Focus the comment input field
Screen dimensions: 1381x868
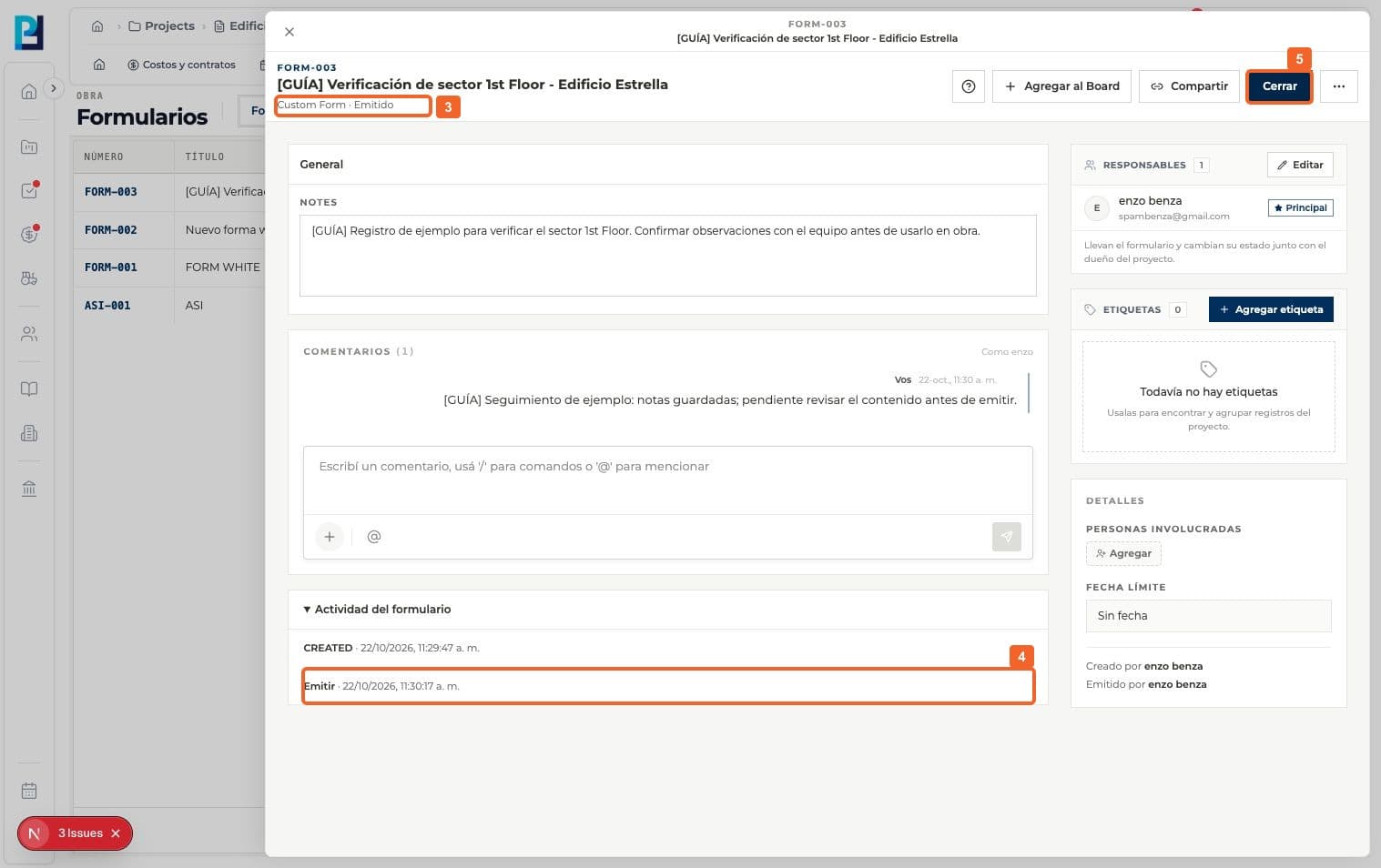click(668, 479)
